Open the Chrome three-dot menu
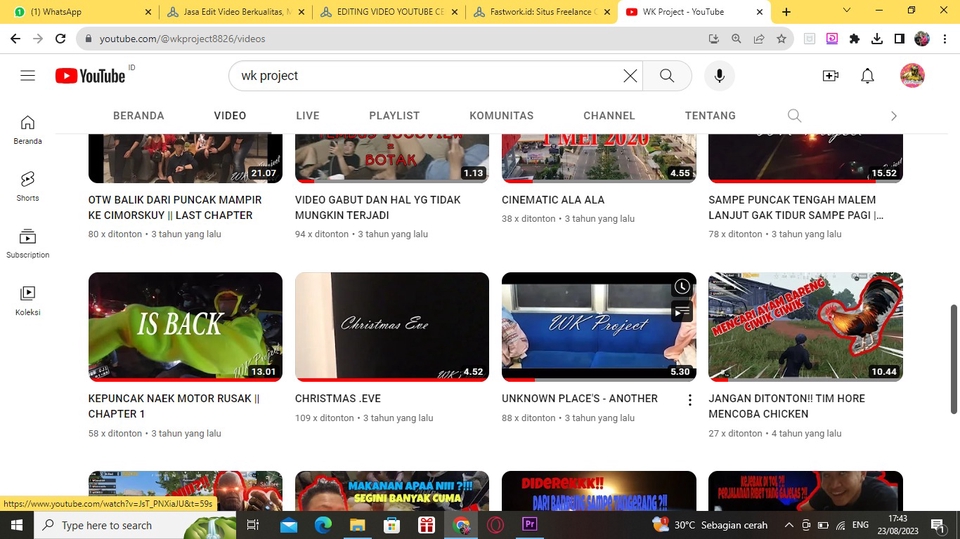The image size is (960, 539). coord(945,39)
